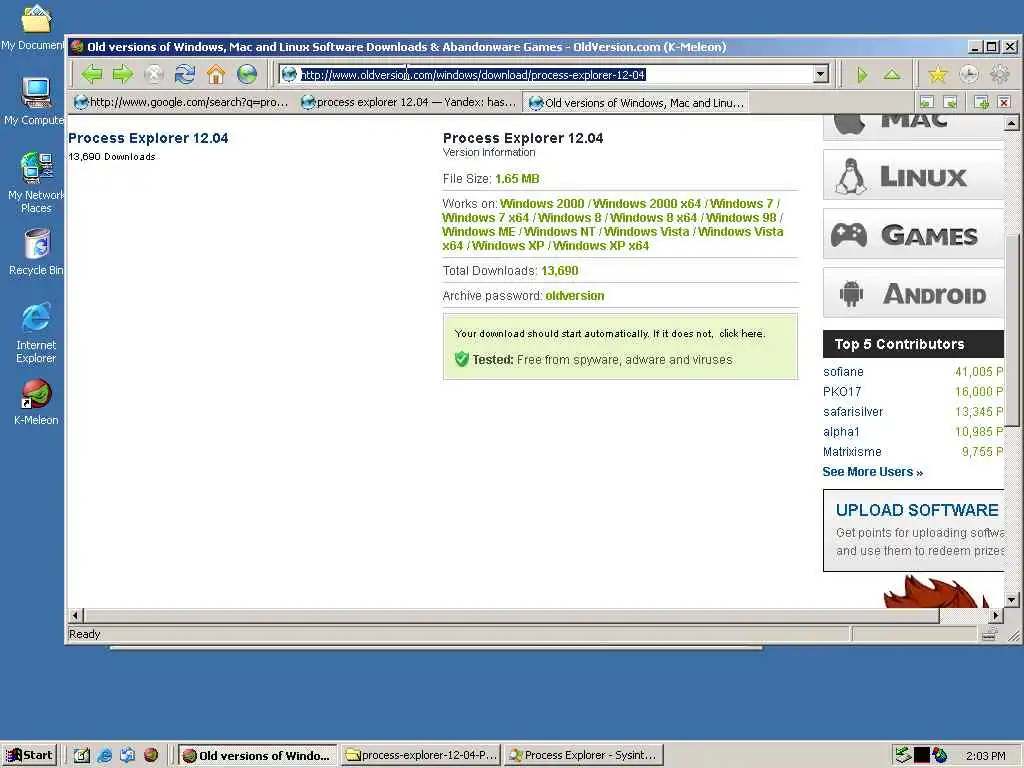Open the home page icon
The height and width of the screenshot is (768, 1024).
coord(216,74)
